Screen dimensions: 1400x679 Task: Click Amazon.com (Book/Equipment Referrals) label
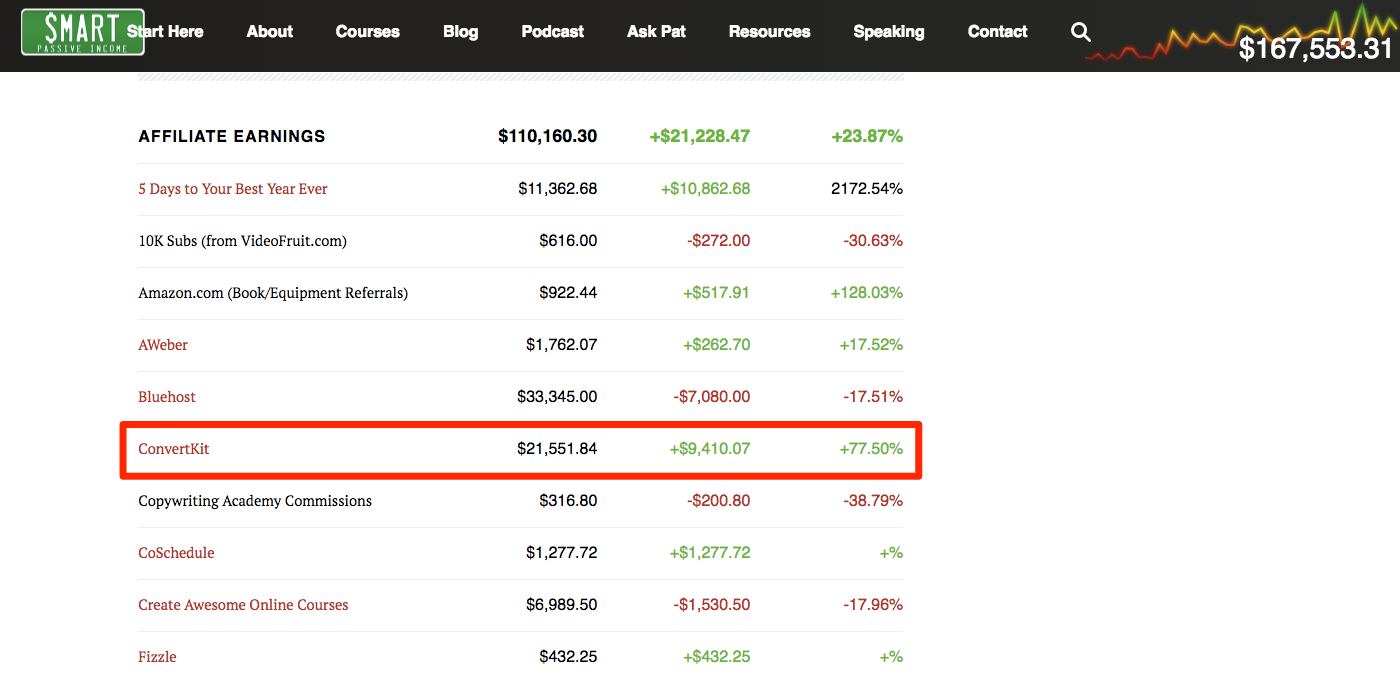(273, 293)
